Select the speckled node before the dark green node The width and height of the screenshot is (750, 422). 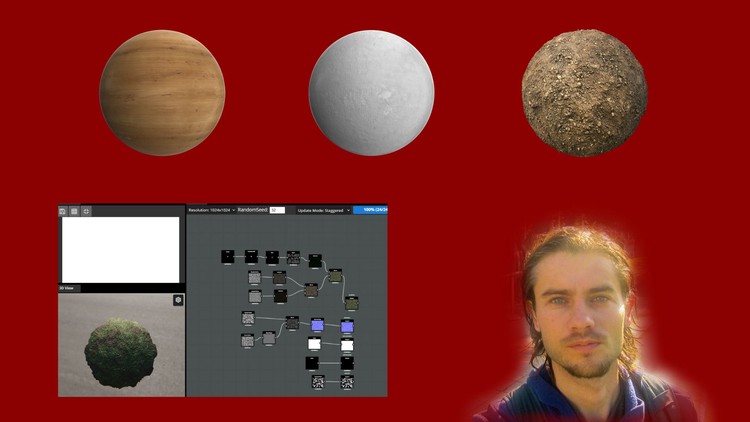[x=293, y=258]
